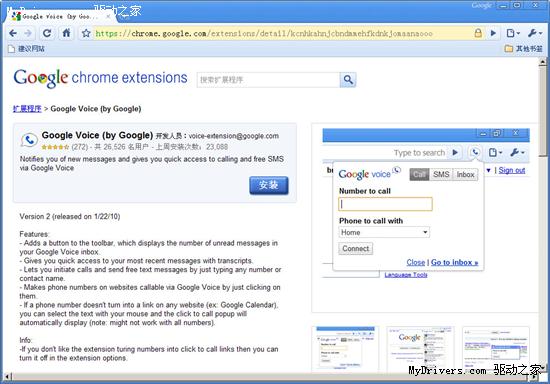The image size is (550, 384).
Task: Open the 建议网站 bookmark
Action: [27, 48]
